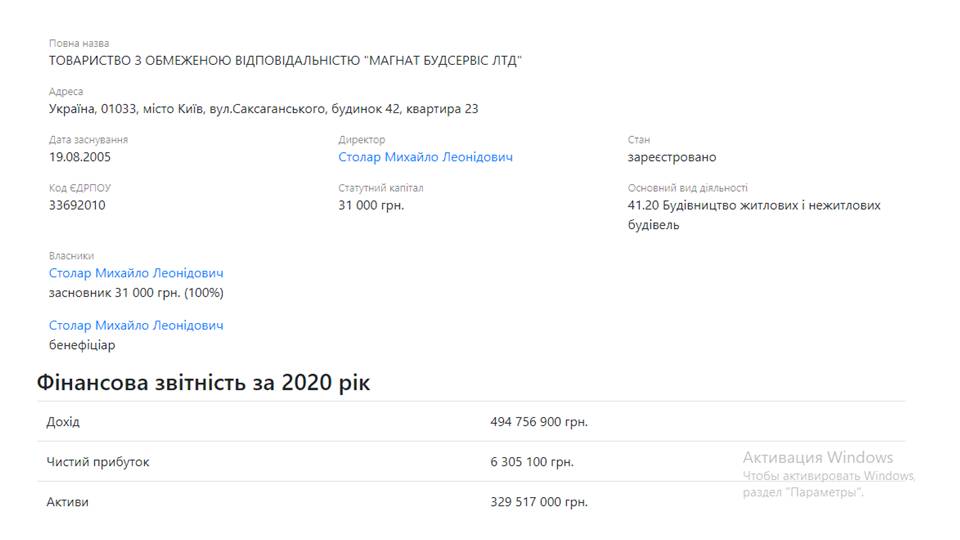Open the Директор link Столар Михайло Леонідович
The height and width of the screenshot is (540, 960).
425,157
